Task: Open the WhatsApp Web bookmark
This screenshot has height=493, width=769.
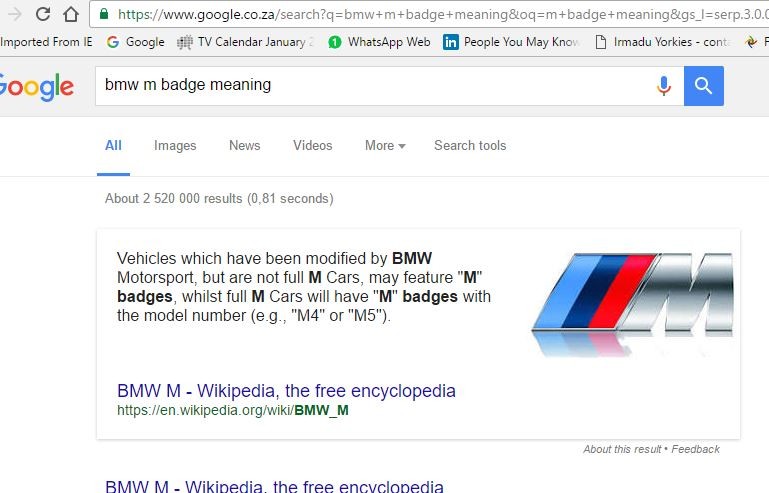Action: 380,42
